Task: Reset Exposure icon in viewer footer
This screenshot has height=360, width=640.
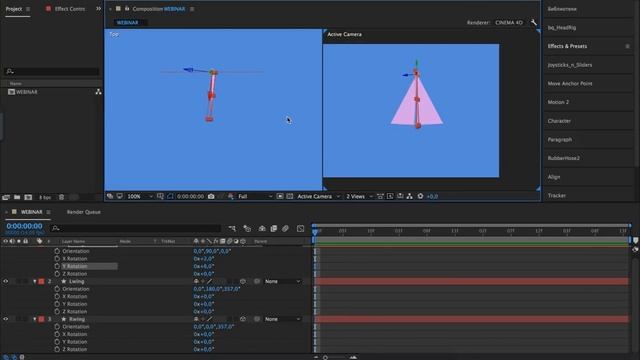Action: 420,196
